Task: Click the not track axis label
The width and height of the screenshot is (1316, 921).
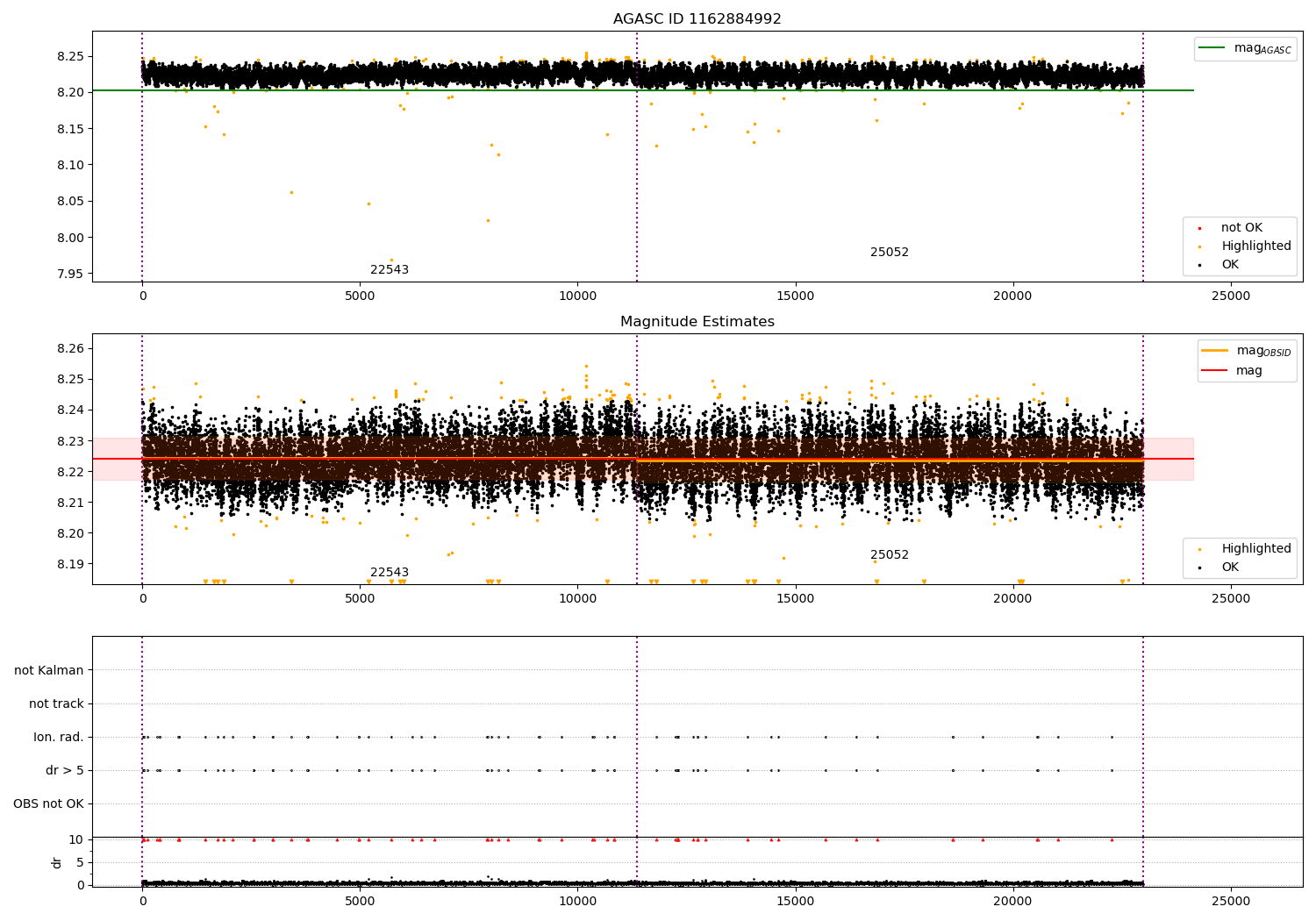Action: [56, 704]
